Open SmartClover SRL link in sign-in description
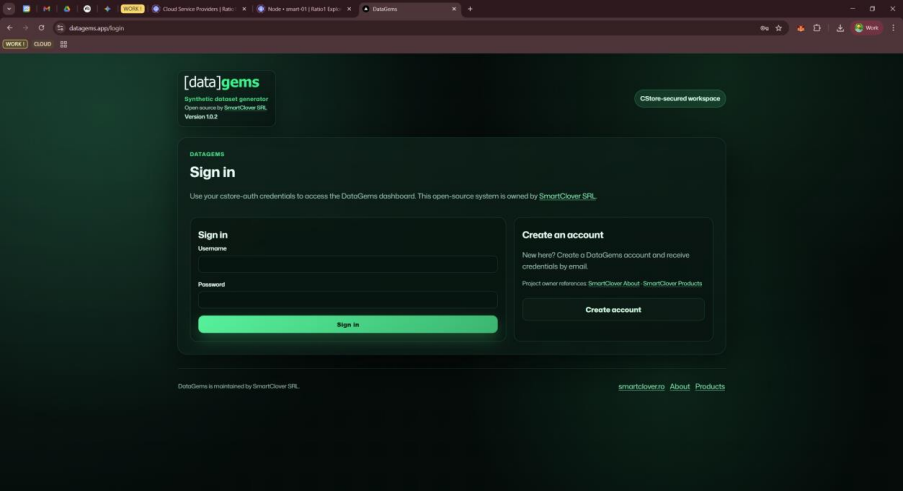Screen dimensions: 903x491 click(567, 196)
